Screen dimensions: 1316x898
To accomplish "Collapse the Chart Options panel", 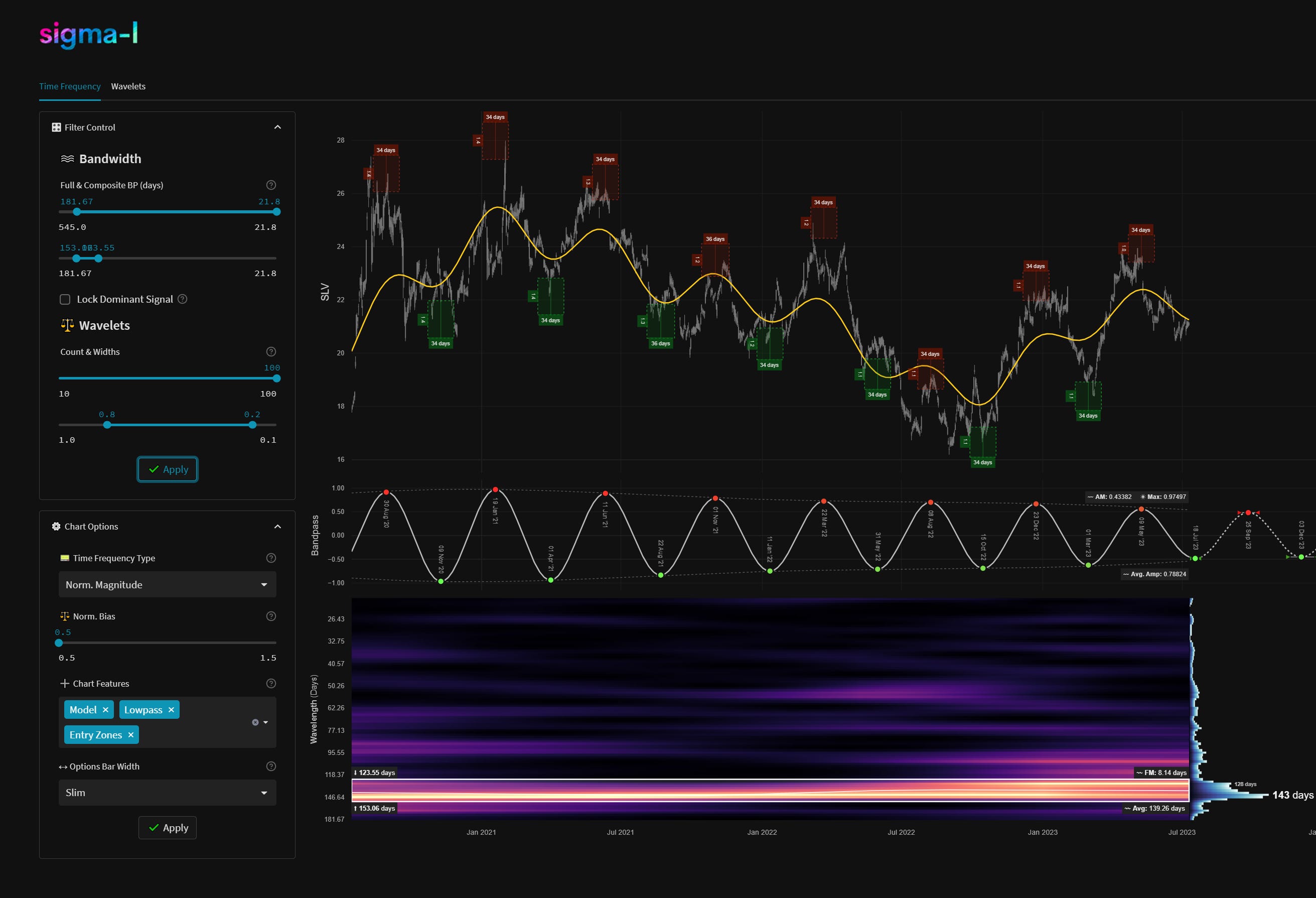I will (x=277, y=527).
